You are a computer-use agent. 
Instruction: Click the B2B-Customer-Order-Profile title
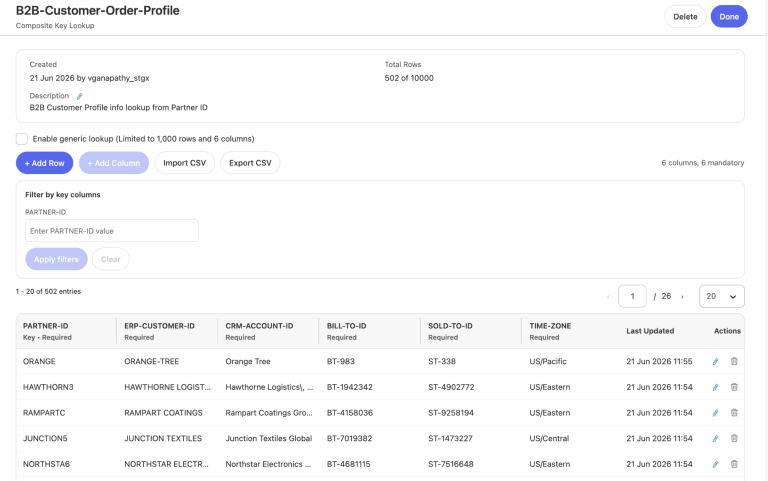click(97, 11)
